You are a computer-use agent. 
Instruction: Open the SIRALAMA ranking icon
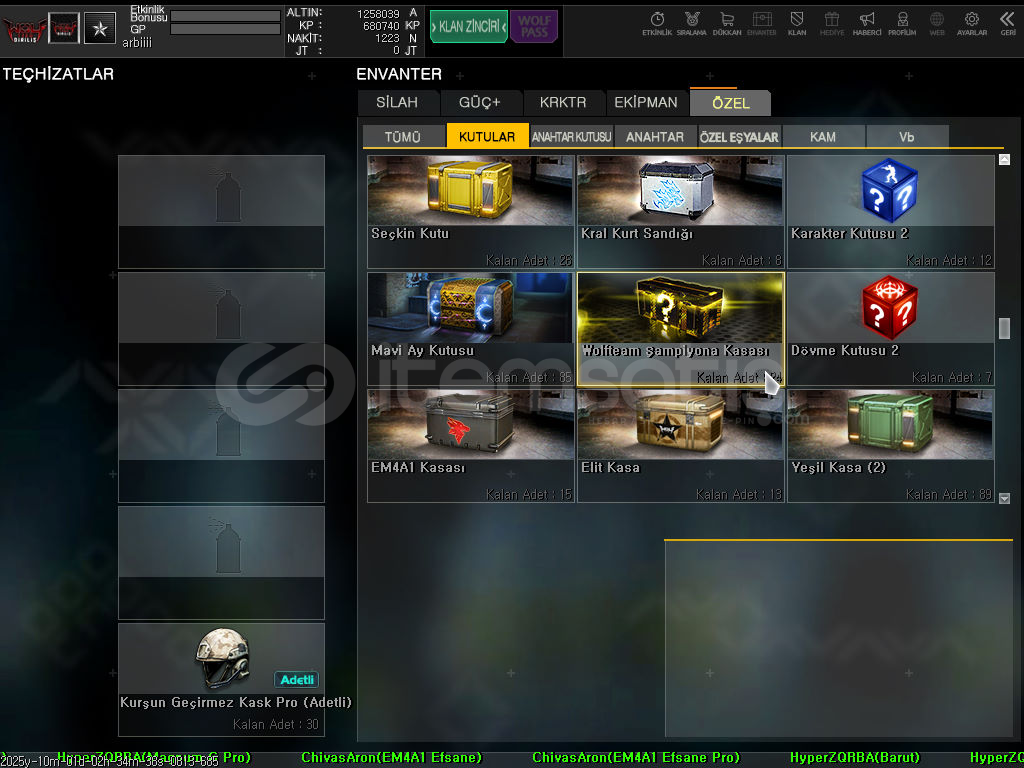[x=692, y=24]
